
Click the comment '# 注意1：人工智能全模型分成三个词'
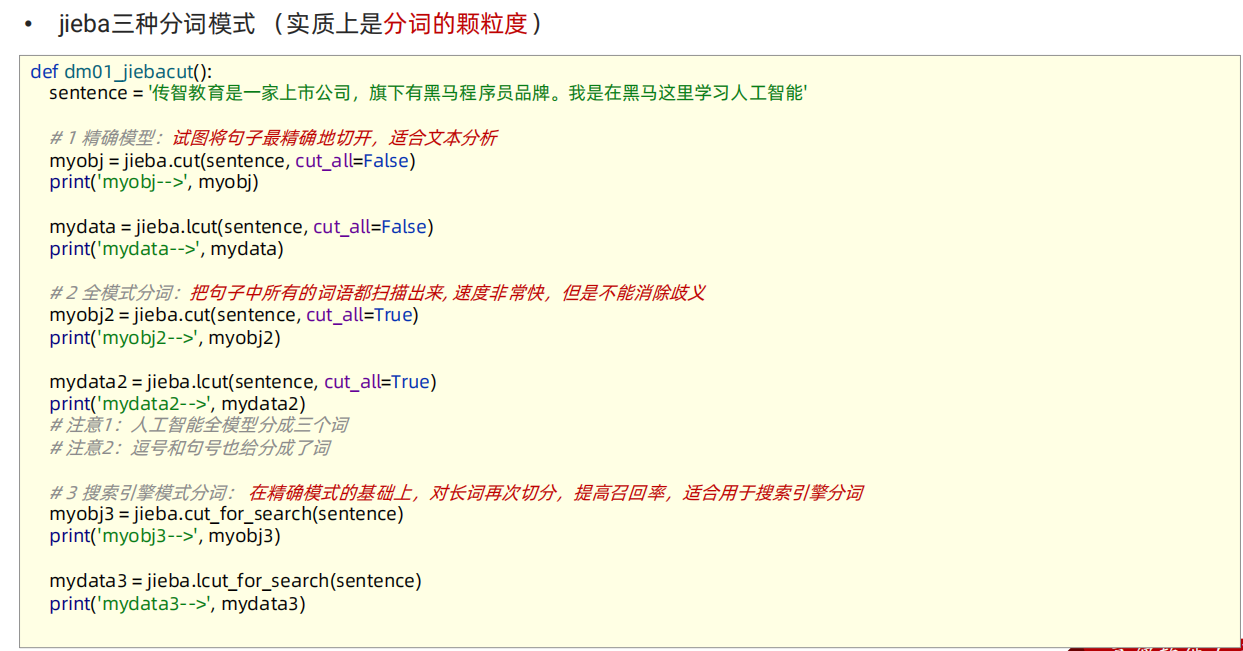(x=199, y=425)
